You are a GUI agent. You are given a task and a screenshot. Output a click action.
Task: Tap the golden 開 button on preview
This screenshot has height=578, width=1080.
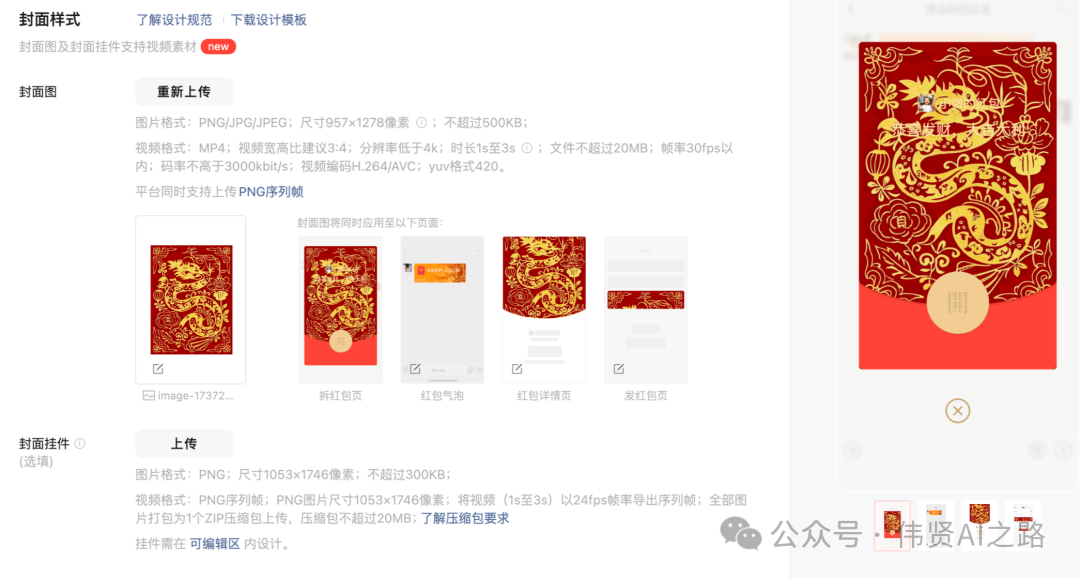[x=957, y=303]
